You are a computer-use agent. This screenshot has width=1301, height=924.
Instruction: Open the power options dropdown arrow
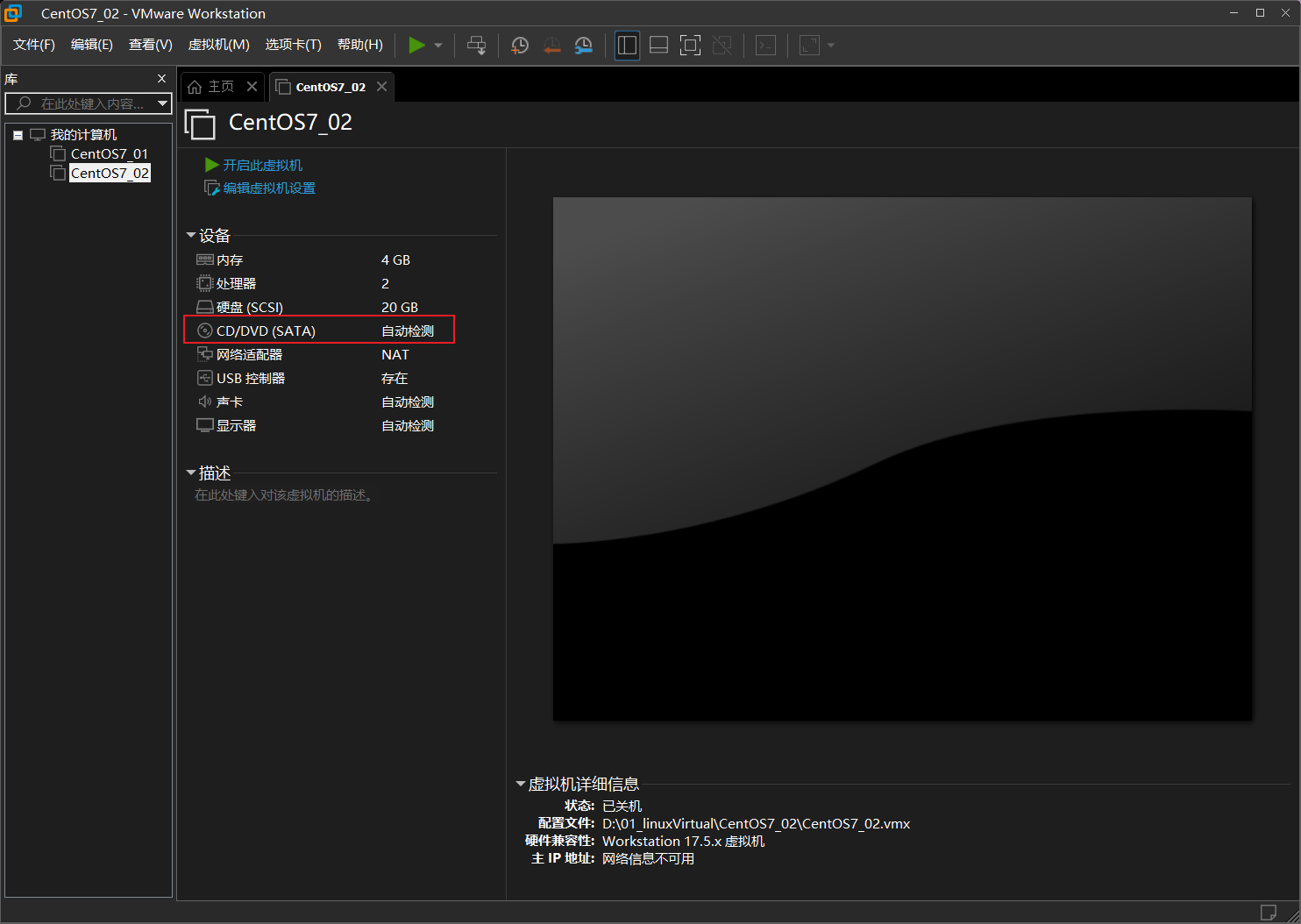click(438, 46)
